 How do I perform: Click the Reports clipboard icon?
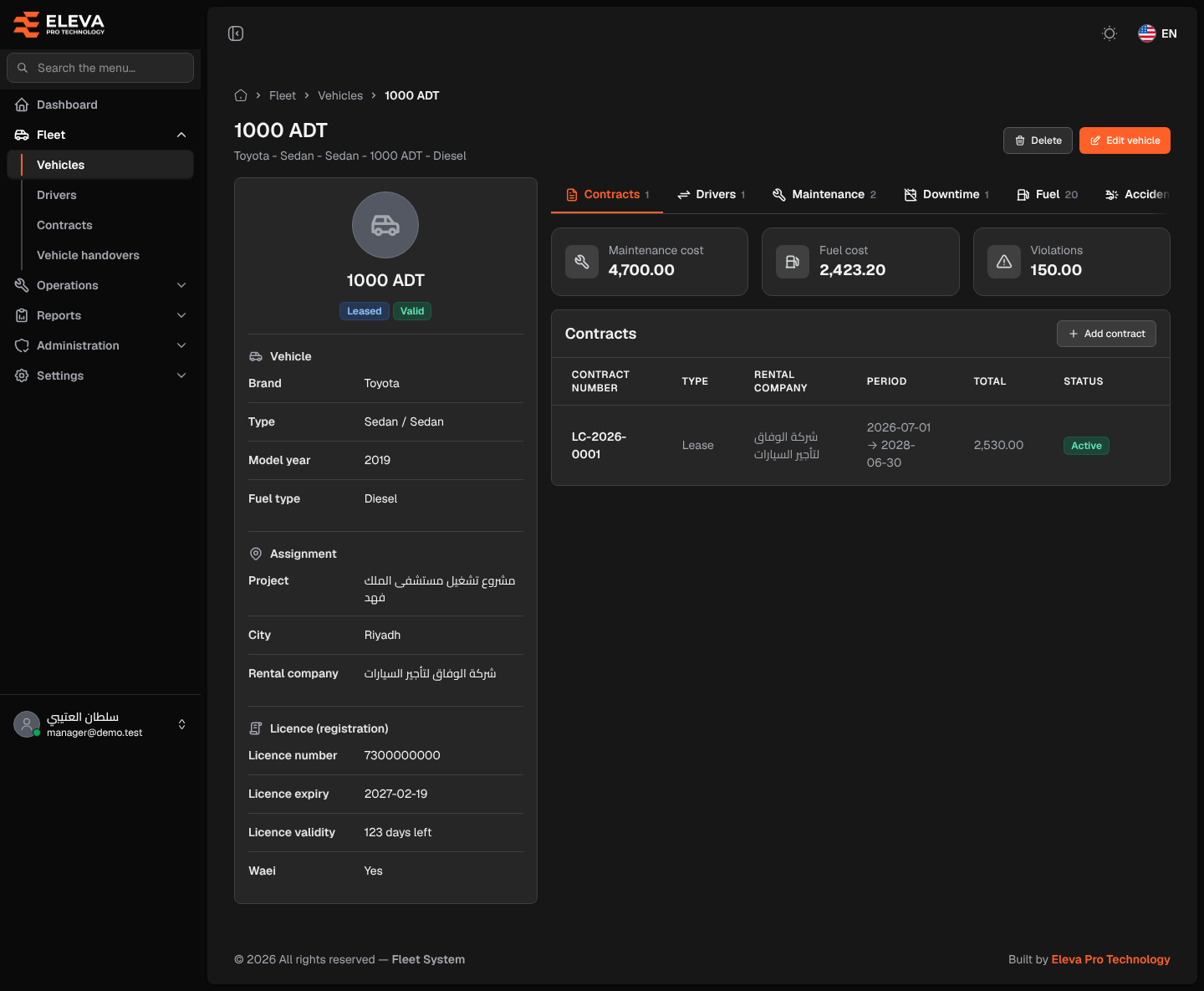coord(22,315)
